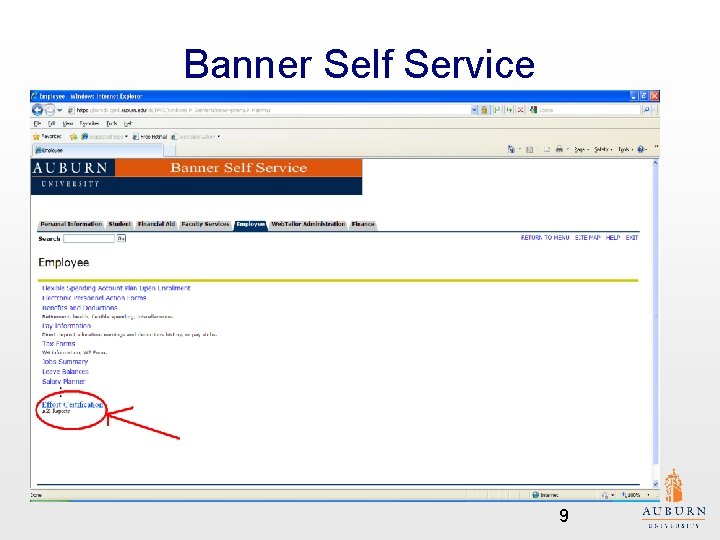Switch to the Financial Aid tab
This screenshot has height=540, width=720.
pyautogui.click(x=157, y=224)
